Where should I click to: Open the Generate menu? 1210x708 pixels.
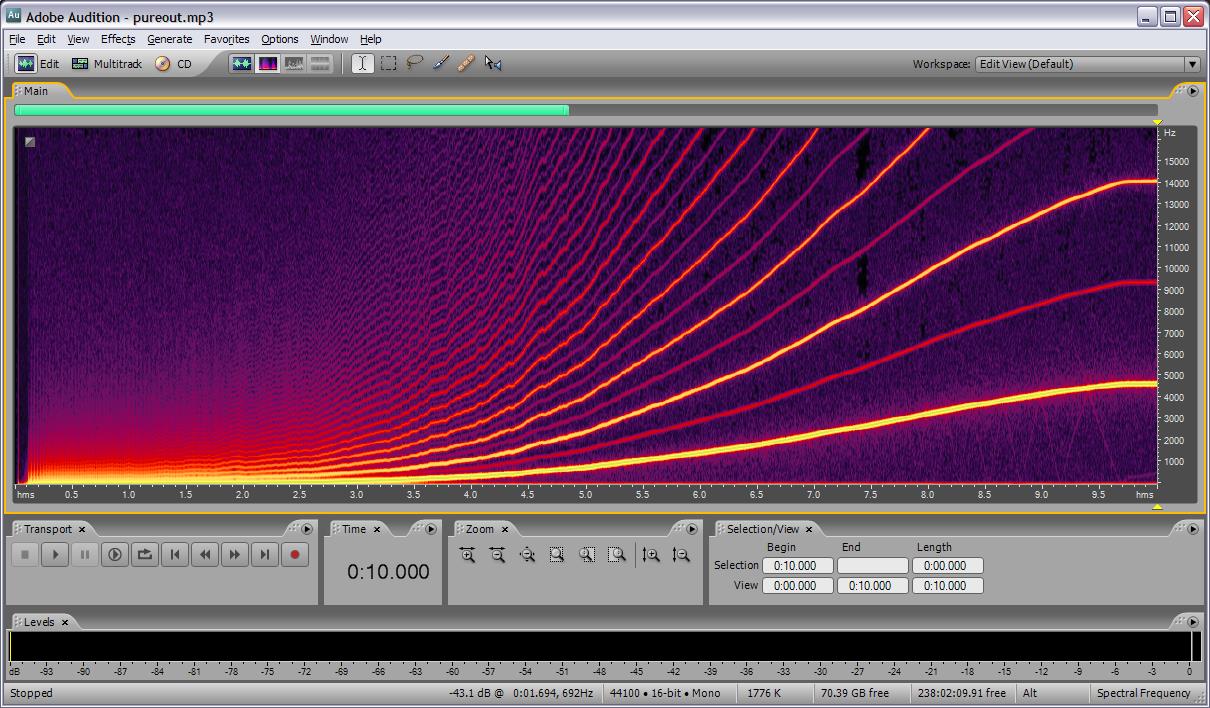tap(169, 39)
